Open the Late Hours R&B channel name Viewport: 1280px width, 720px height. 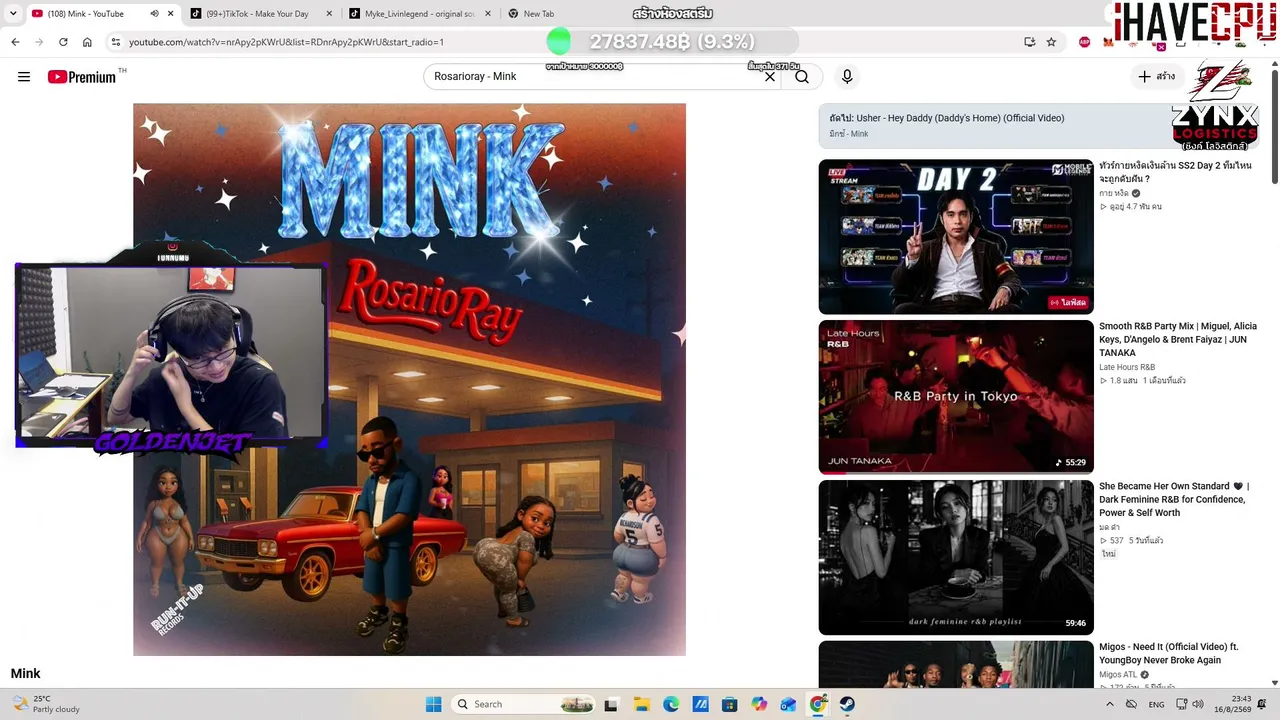(1127, 367)
